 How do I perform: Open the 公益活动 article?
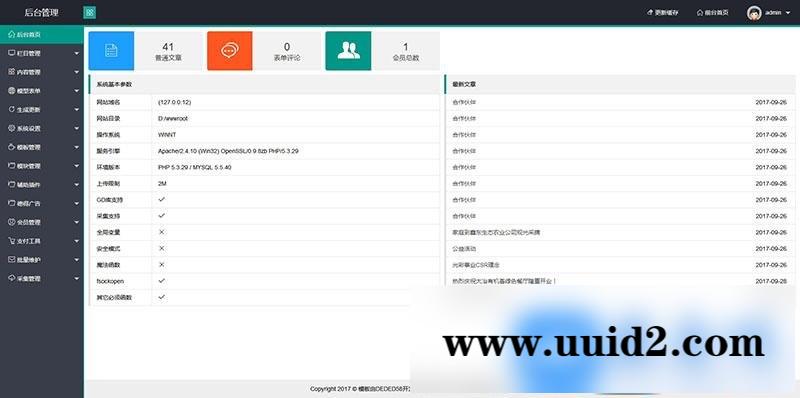pos(464,248)
